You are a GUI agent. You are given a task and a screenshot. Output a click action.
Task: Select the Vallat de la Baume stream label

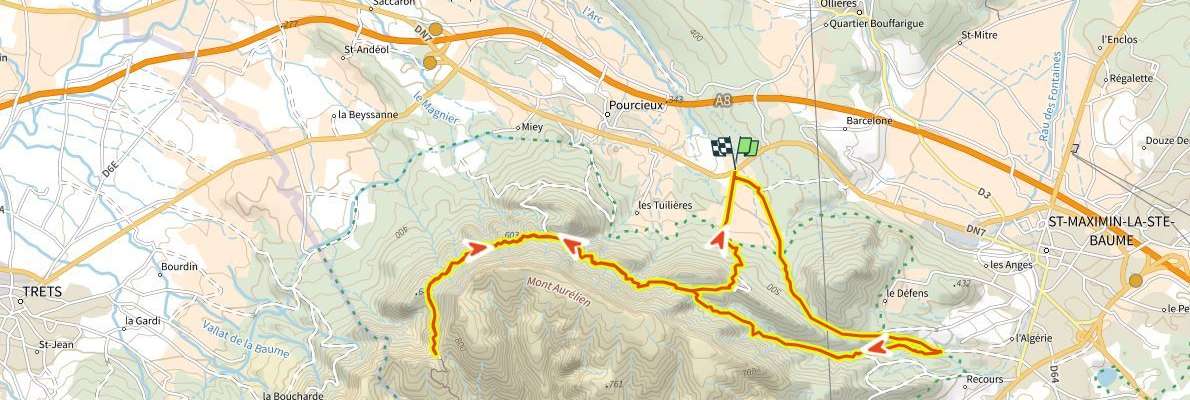(247, 339)
